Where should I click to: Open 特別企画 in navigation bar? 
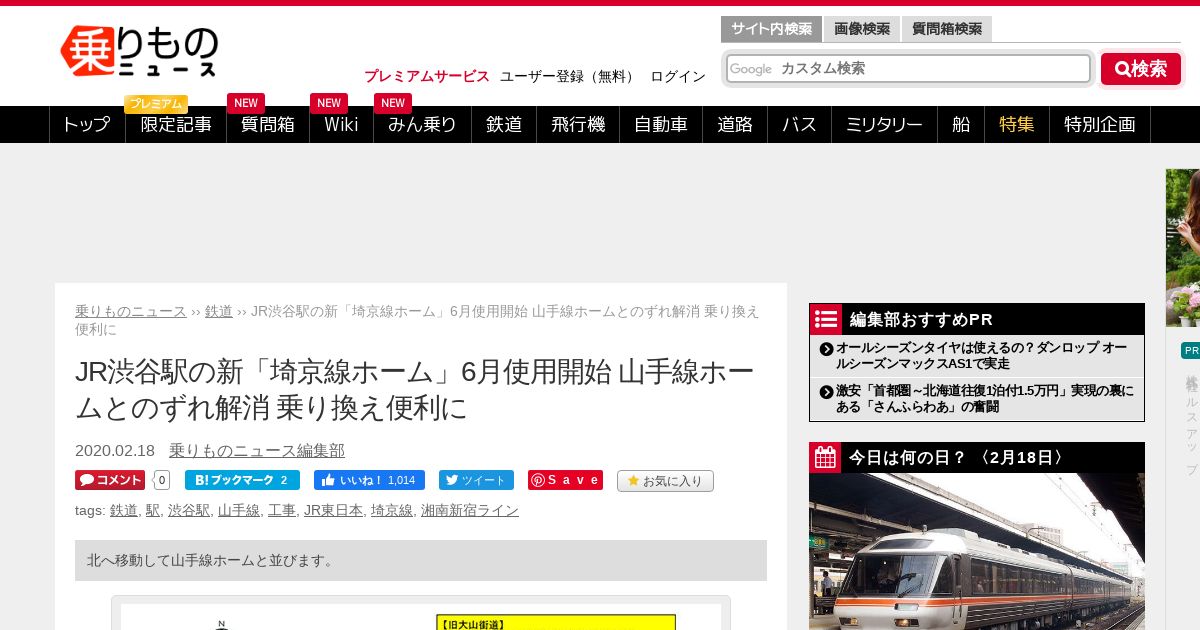[1100, 124]
